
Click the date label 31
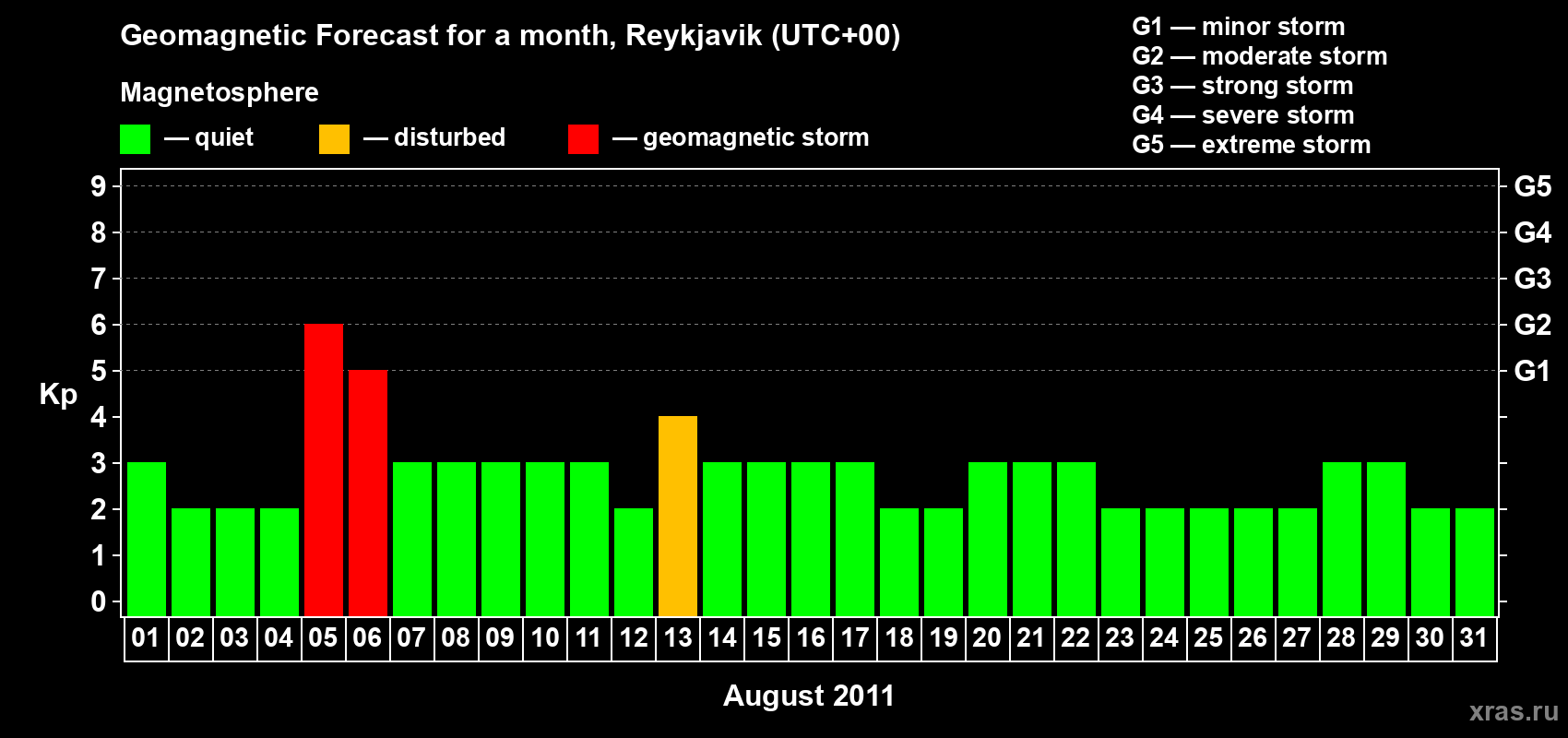(x=1474, y=637)
